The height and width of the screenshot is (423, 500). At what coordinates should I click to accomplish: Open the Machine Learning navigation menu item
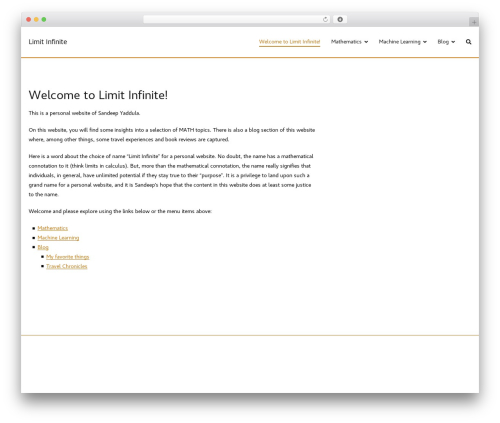399,42
